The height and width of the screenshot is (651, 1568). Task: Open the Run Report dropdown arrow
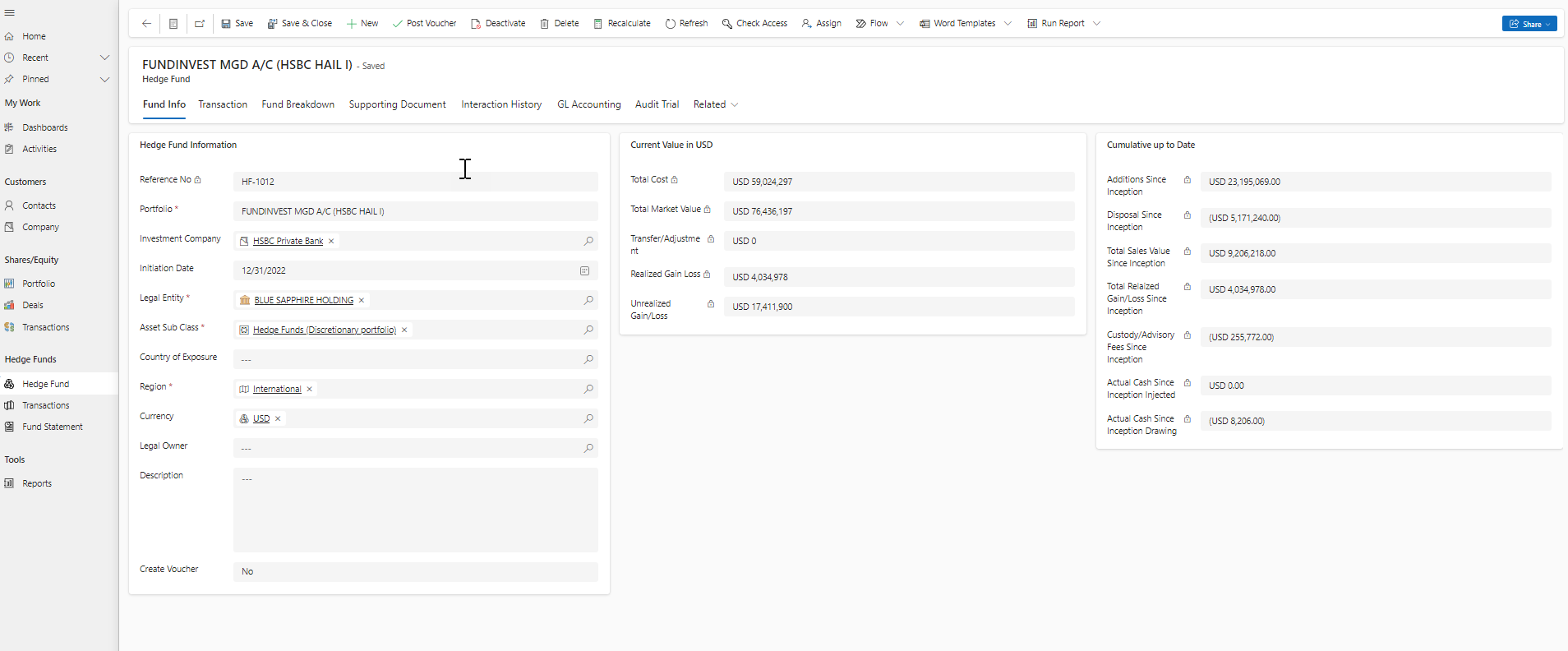(1096, 24)
